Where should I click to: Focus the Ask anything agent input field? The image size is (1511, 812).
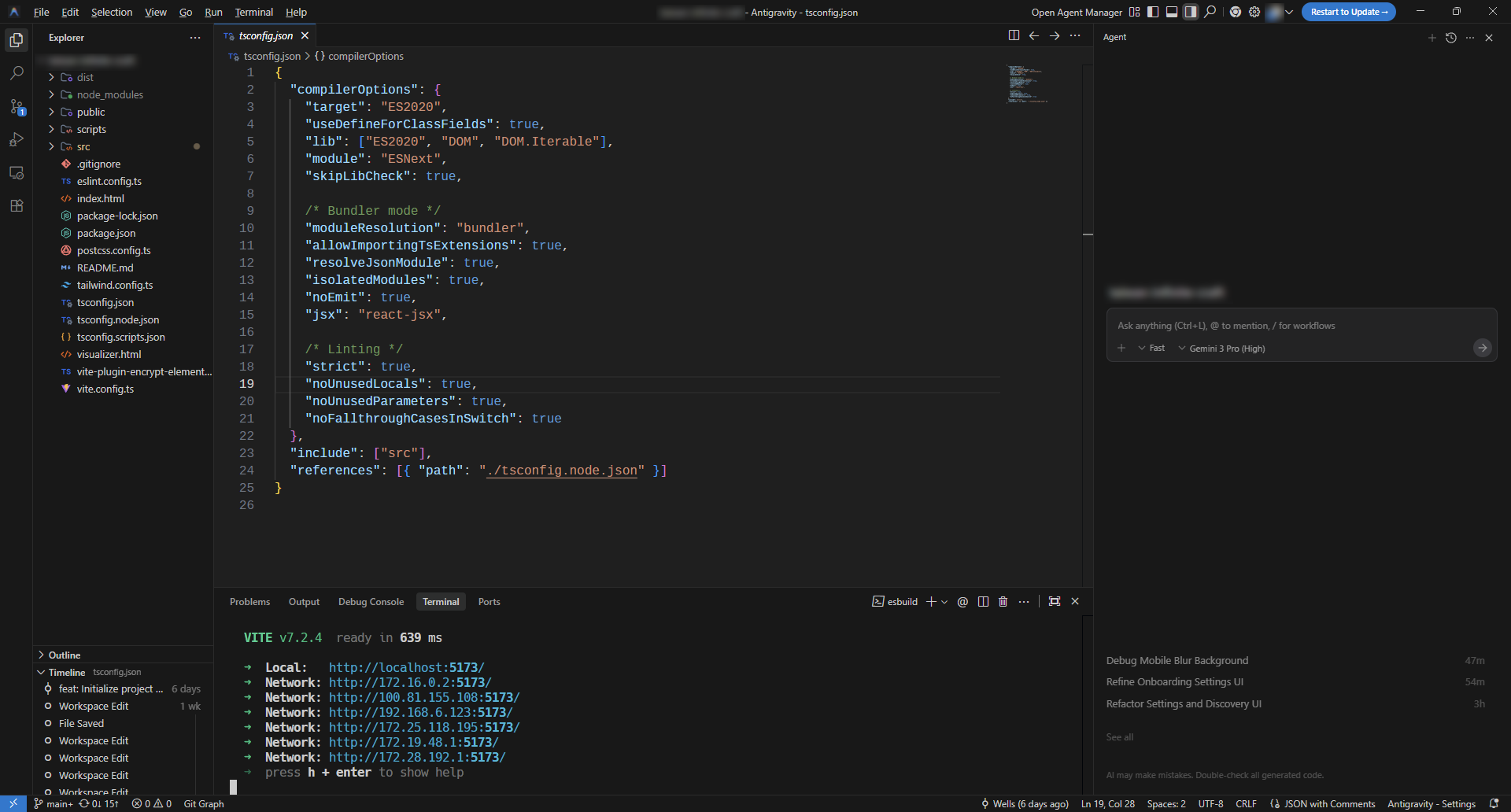pyautogui.click(x=1291, y=326)
